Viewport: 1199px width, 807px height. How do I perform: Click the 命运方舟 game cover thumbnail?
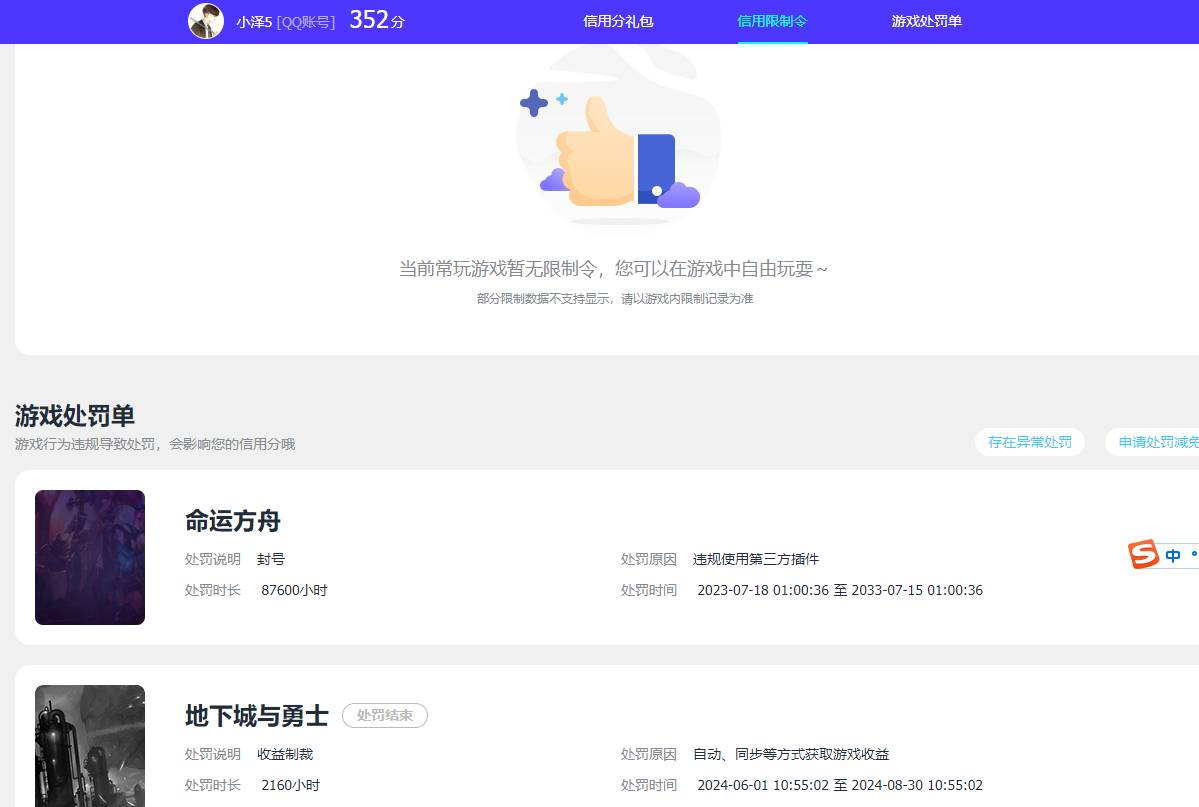[89, 557]
